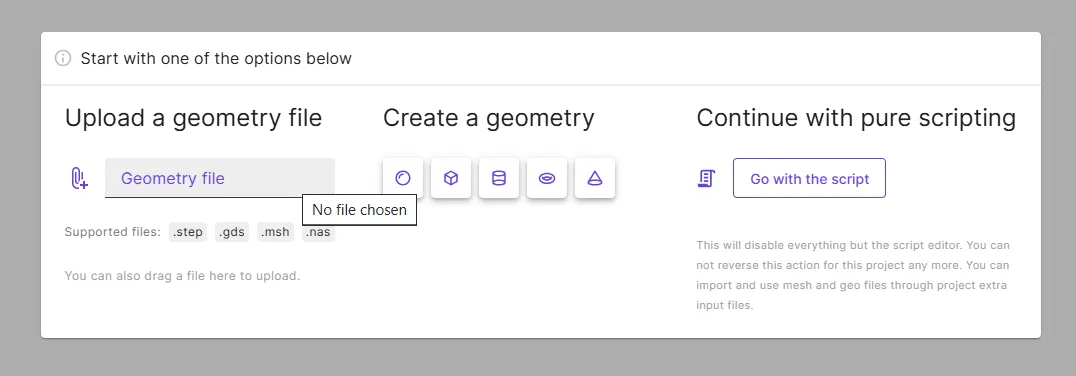Viewport: 1076px width, 376px height.
Task: Click the 'No file chosen' tooltip
Action: [360, 210]
